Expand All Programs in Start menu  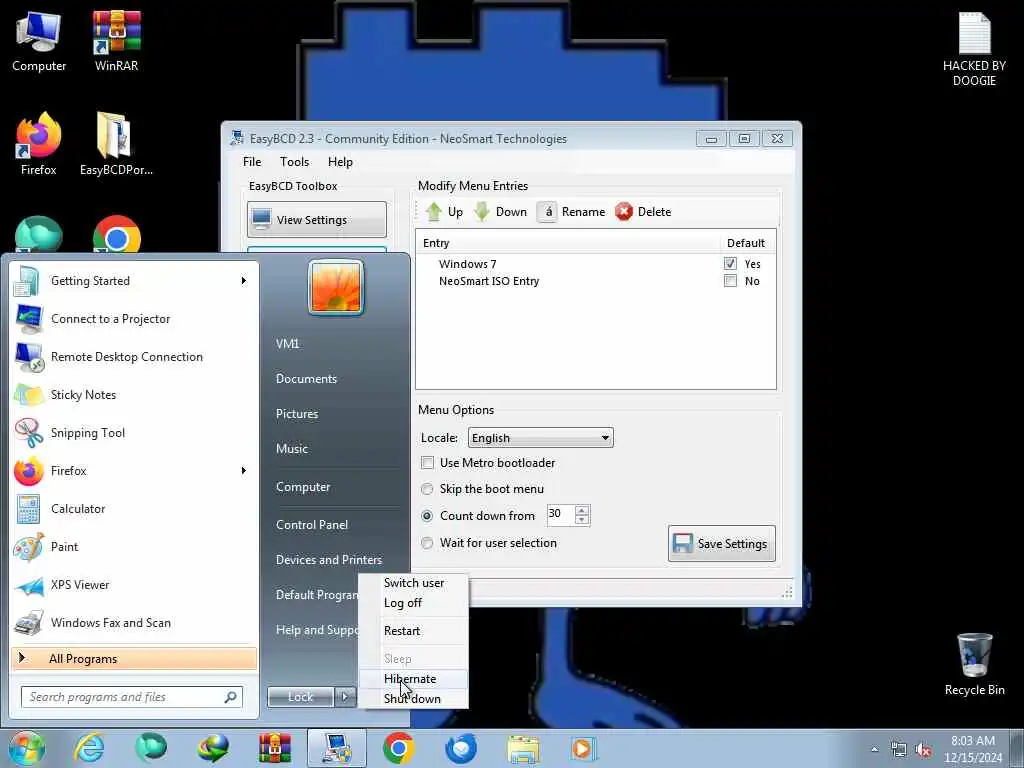tap(134, 658)
